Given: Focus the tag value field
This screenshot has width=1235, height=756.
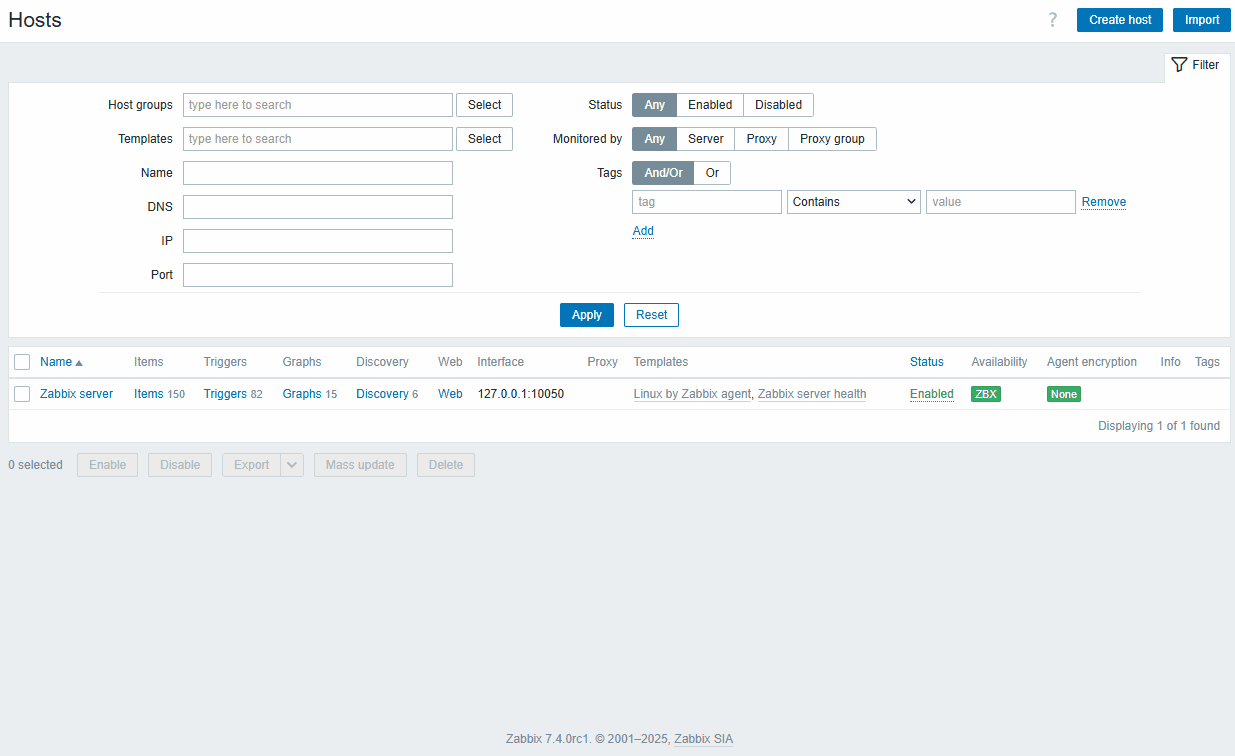Looking at the screenshot, I should tap(1001, 202).
